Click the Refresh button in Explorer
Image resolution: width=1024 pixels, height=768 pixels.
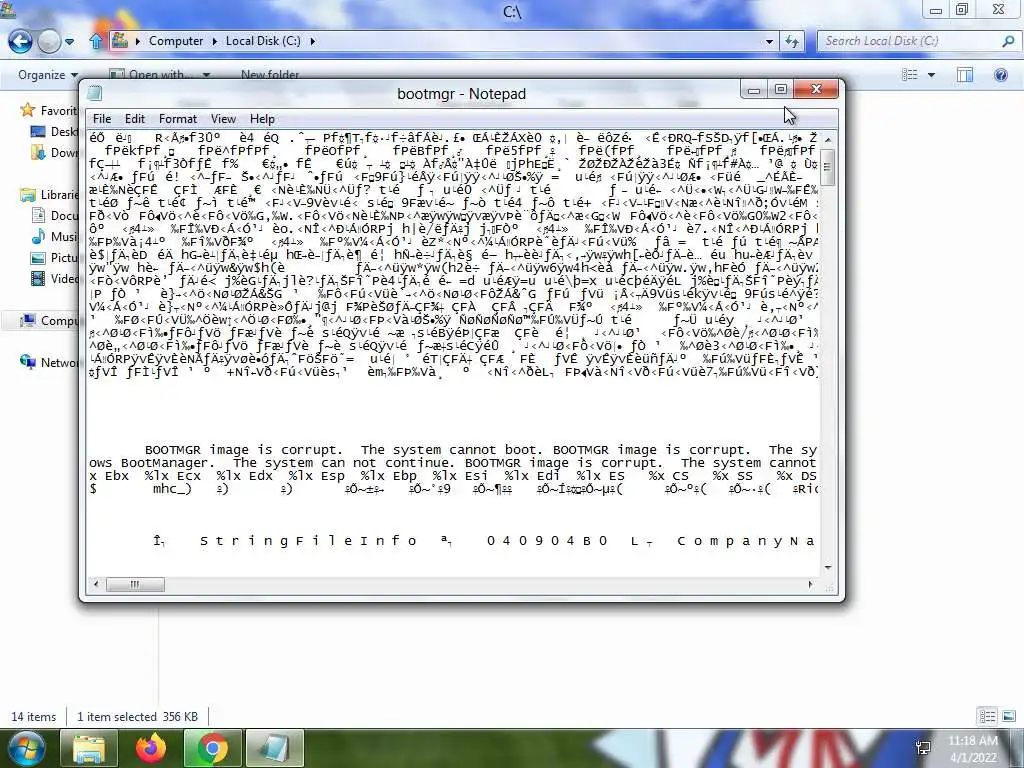(x=792, y=41)
